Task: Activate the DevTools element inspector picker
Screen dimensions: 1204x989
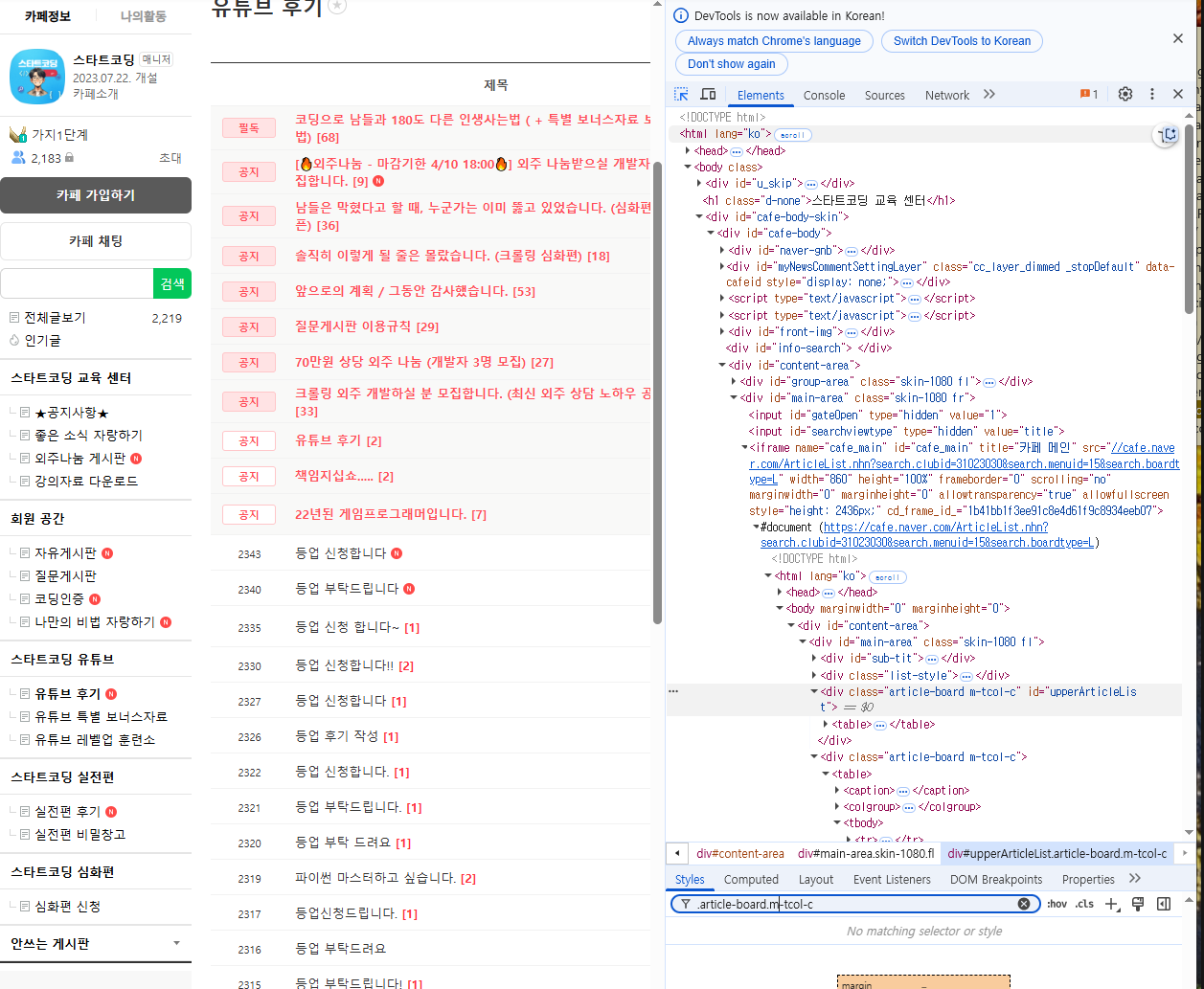Action: tap(681, 94)
